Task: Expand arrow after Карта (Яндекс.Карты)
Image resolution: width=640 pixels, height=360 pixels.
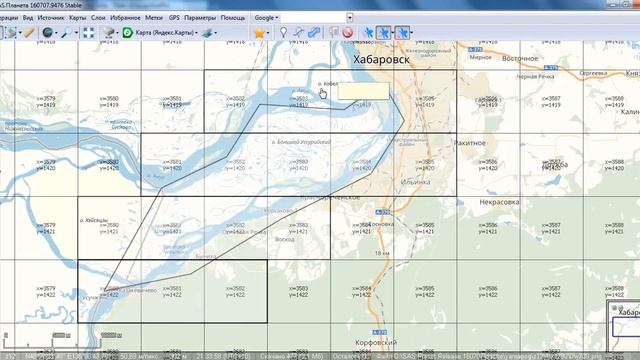Action: point(197,33)
